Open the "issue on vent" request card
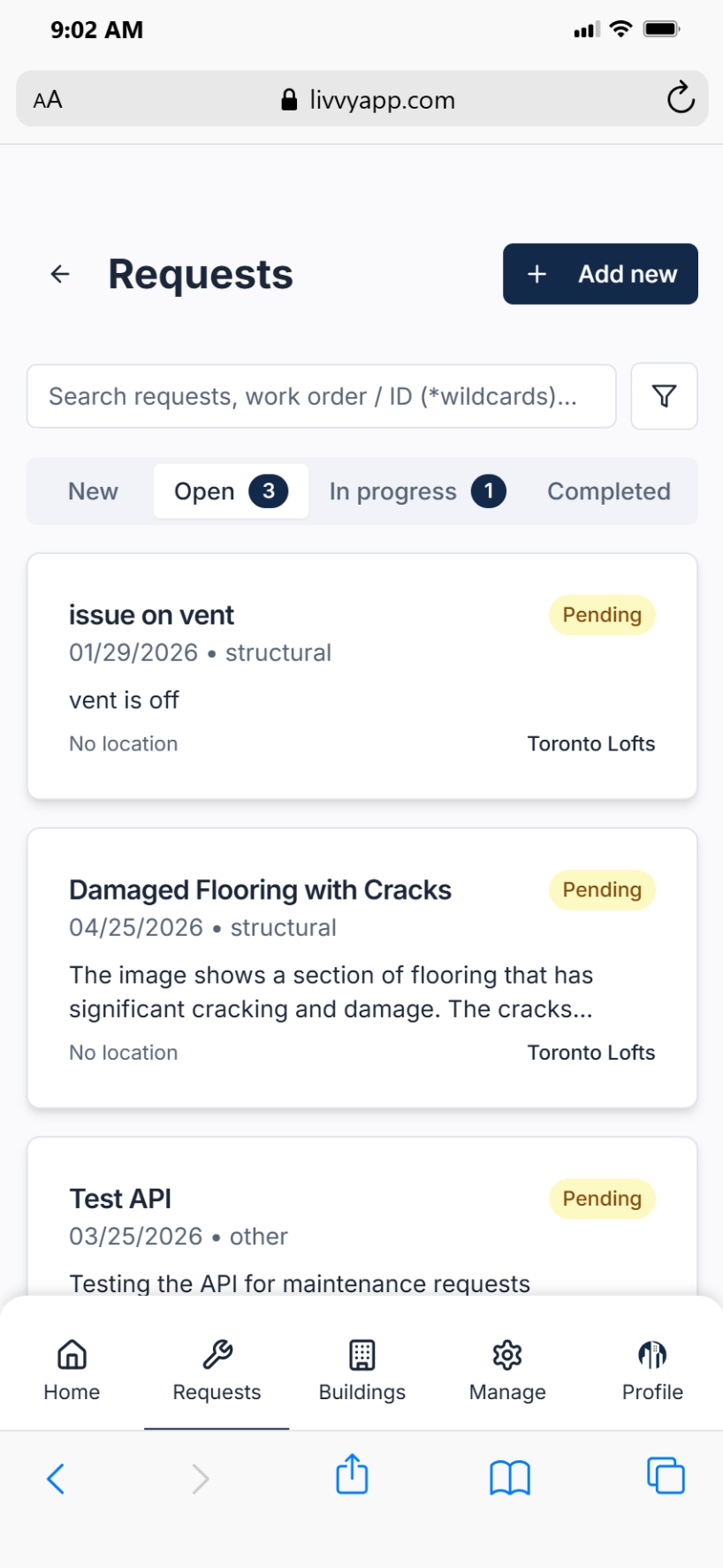The image size is (723, 1568). (361, 676)
